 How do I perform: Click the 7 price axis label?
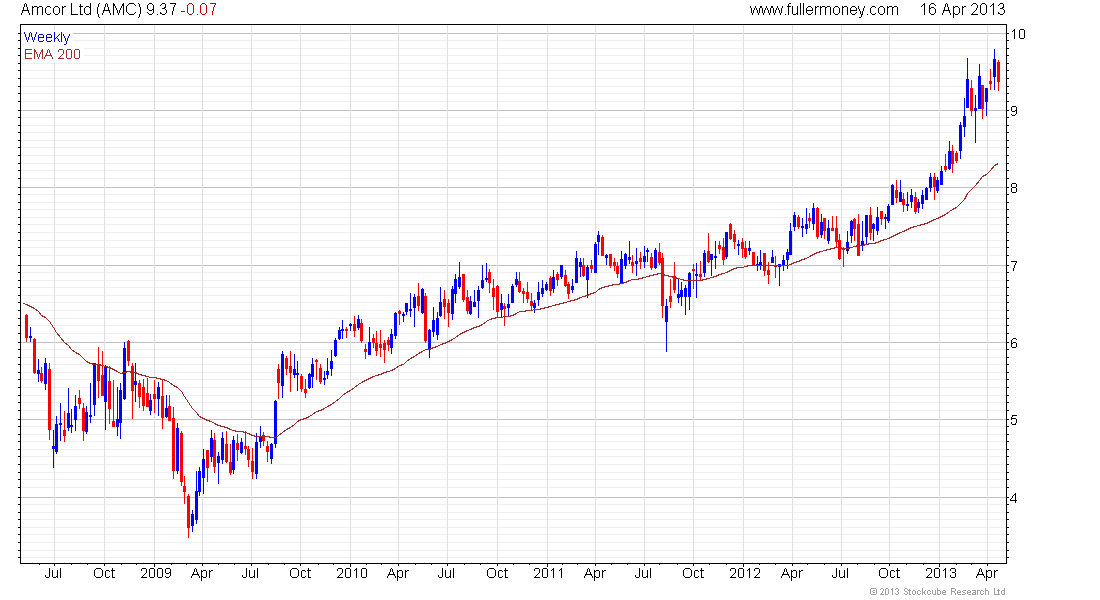click(1014, 266)
